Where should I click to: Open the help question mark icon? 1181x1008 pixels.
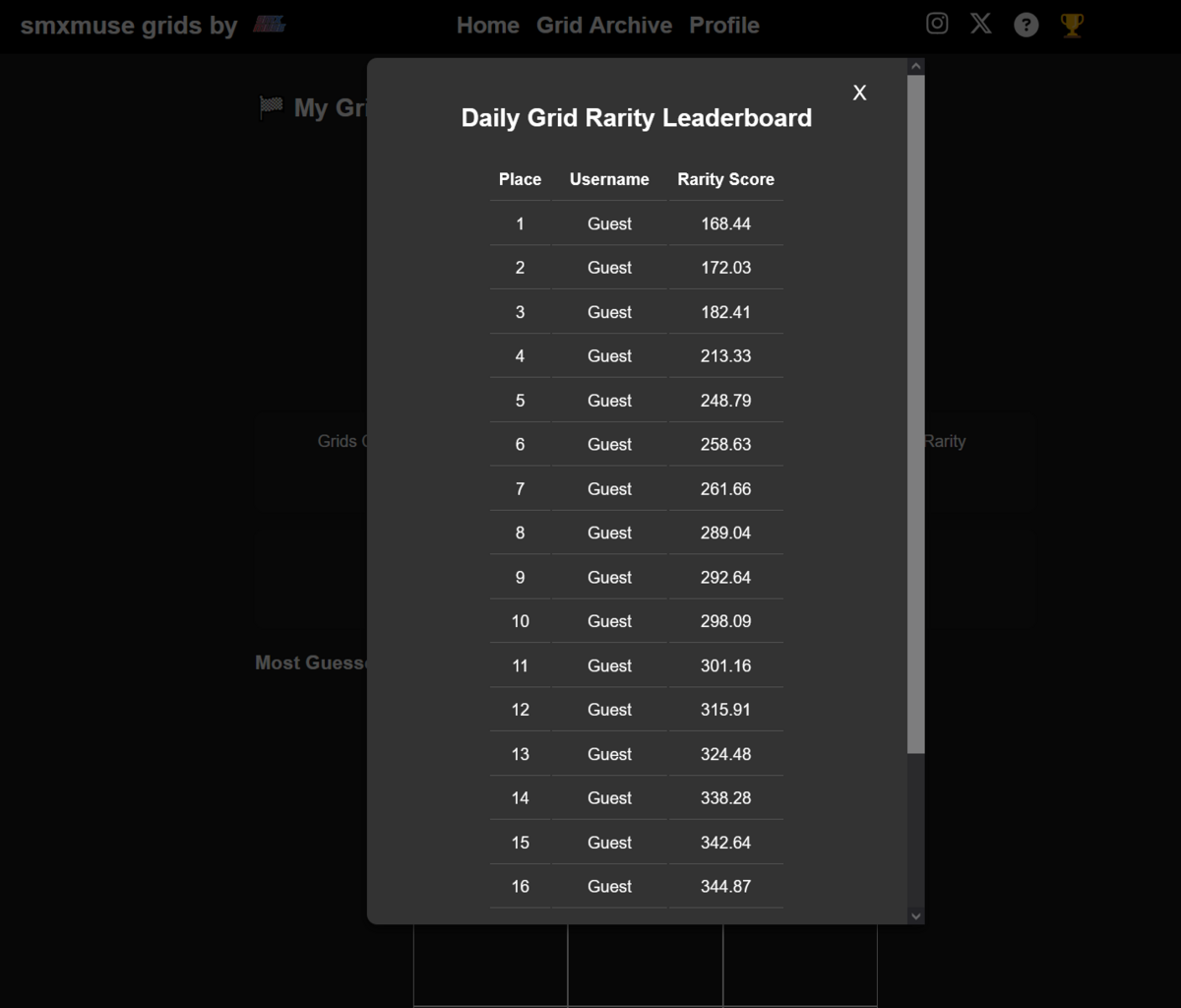tap(1026, 25)
